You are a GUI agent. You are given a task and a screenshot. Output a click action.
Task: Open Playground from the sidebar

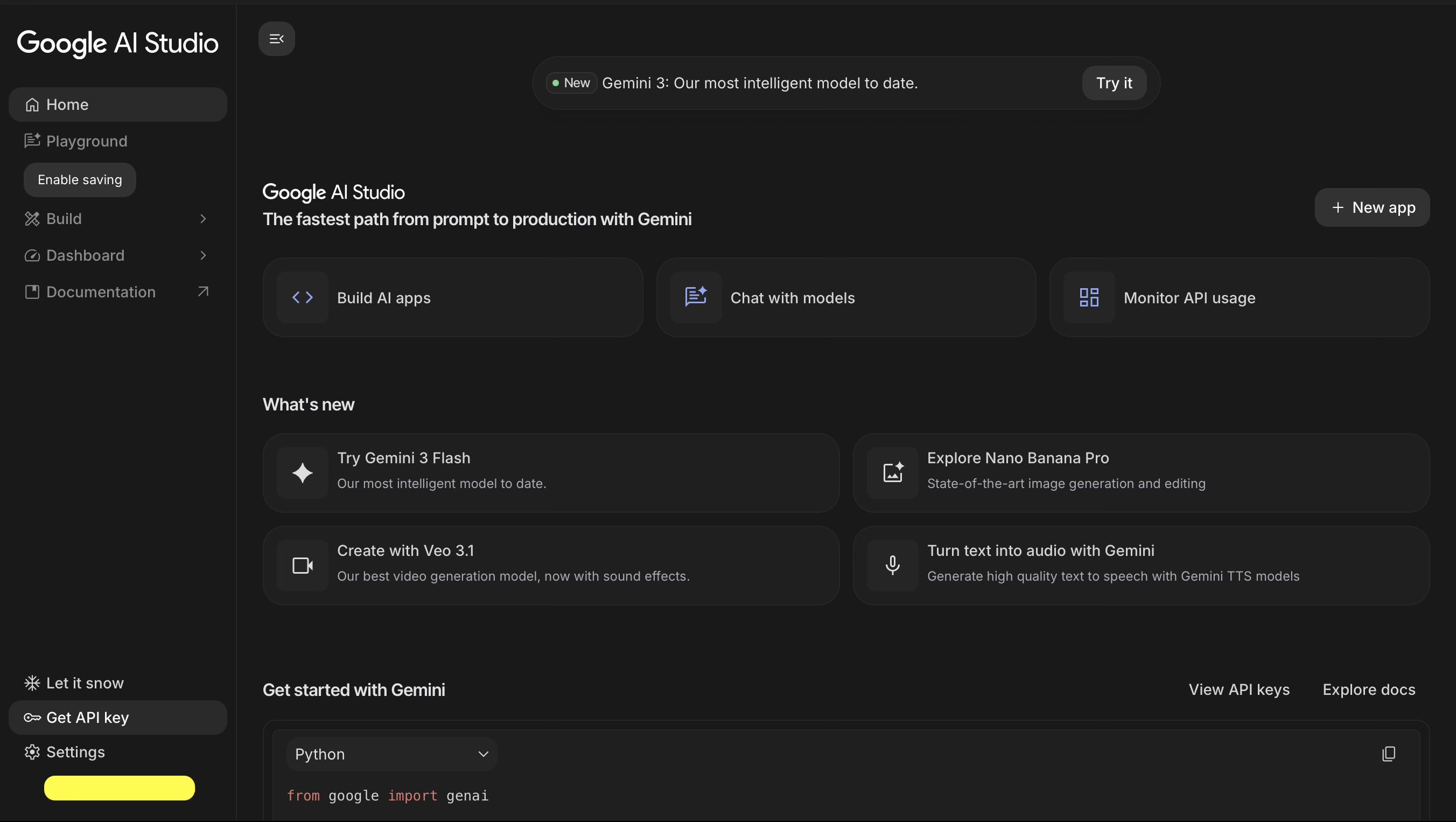[x=86, y=141]
